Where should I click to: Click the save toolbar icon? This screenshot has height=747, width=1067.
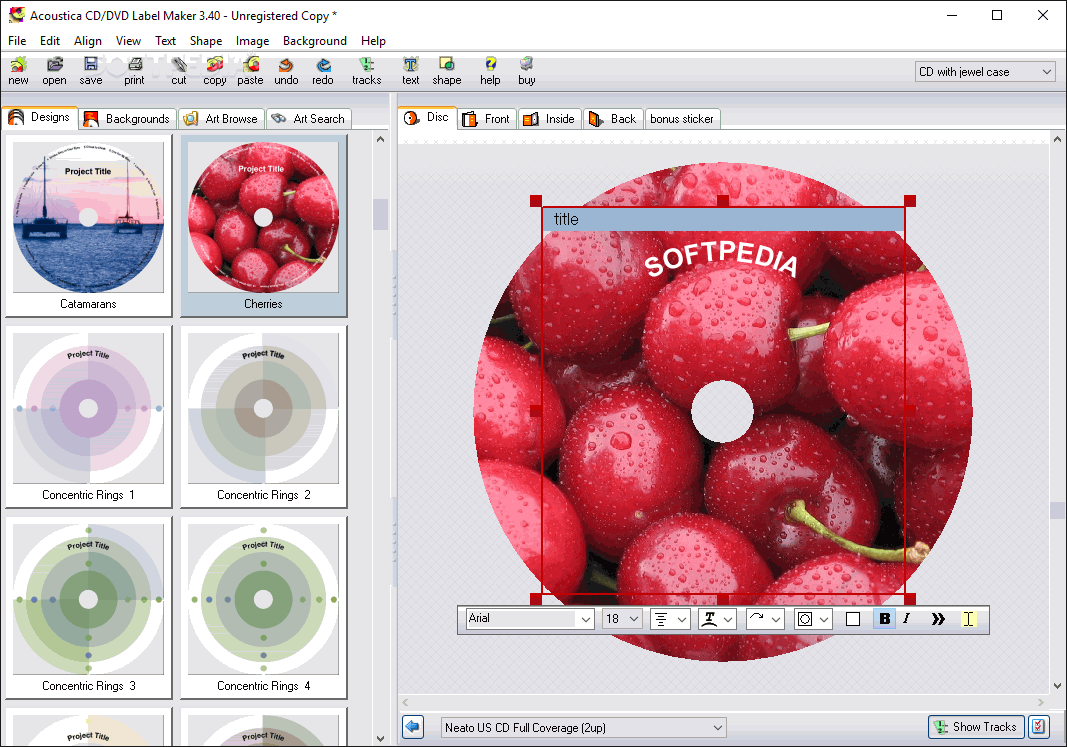coord(91,71)
